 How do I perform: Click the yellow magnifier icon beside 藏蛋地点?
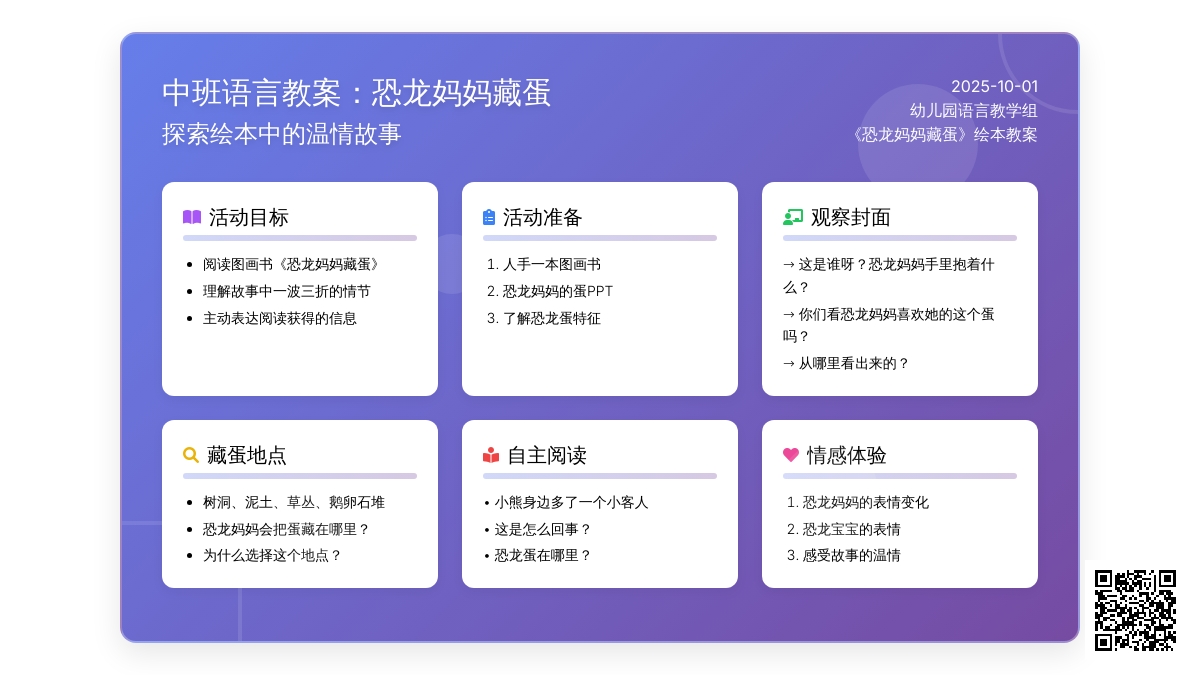pyautogui.click(x=191, y=455)
